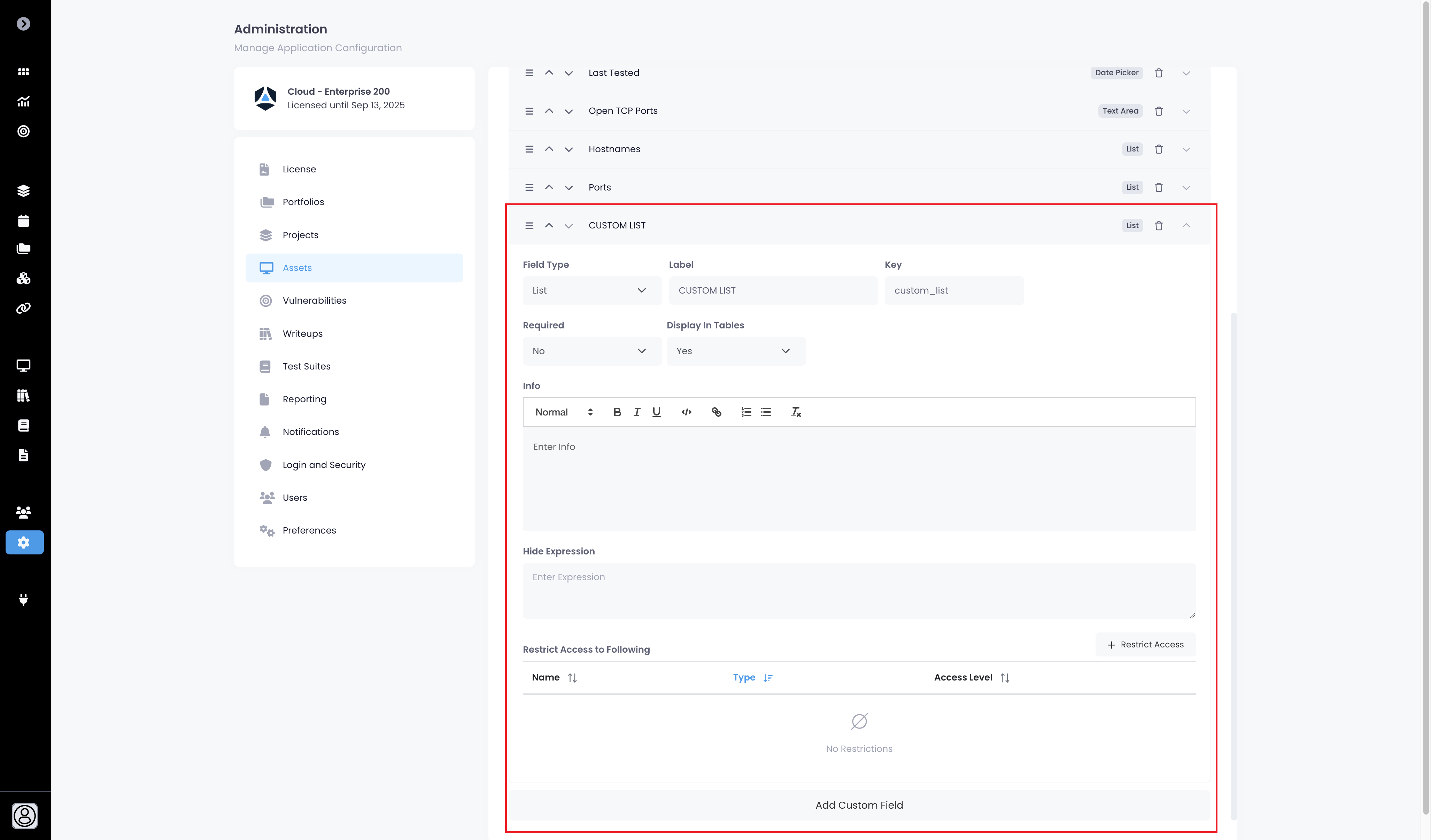Open the Display In Tables dropdown
The height and width of the screenshot is (840, 1431).
tap(735, 351)
